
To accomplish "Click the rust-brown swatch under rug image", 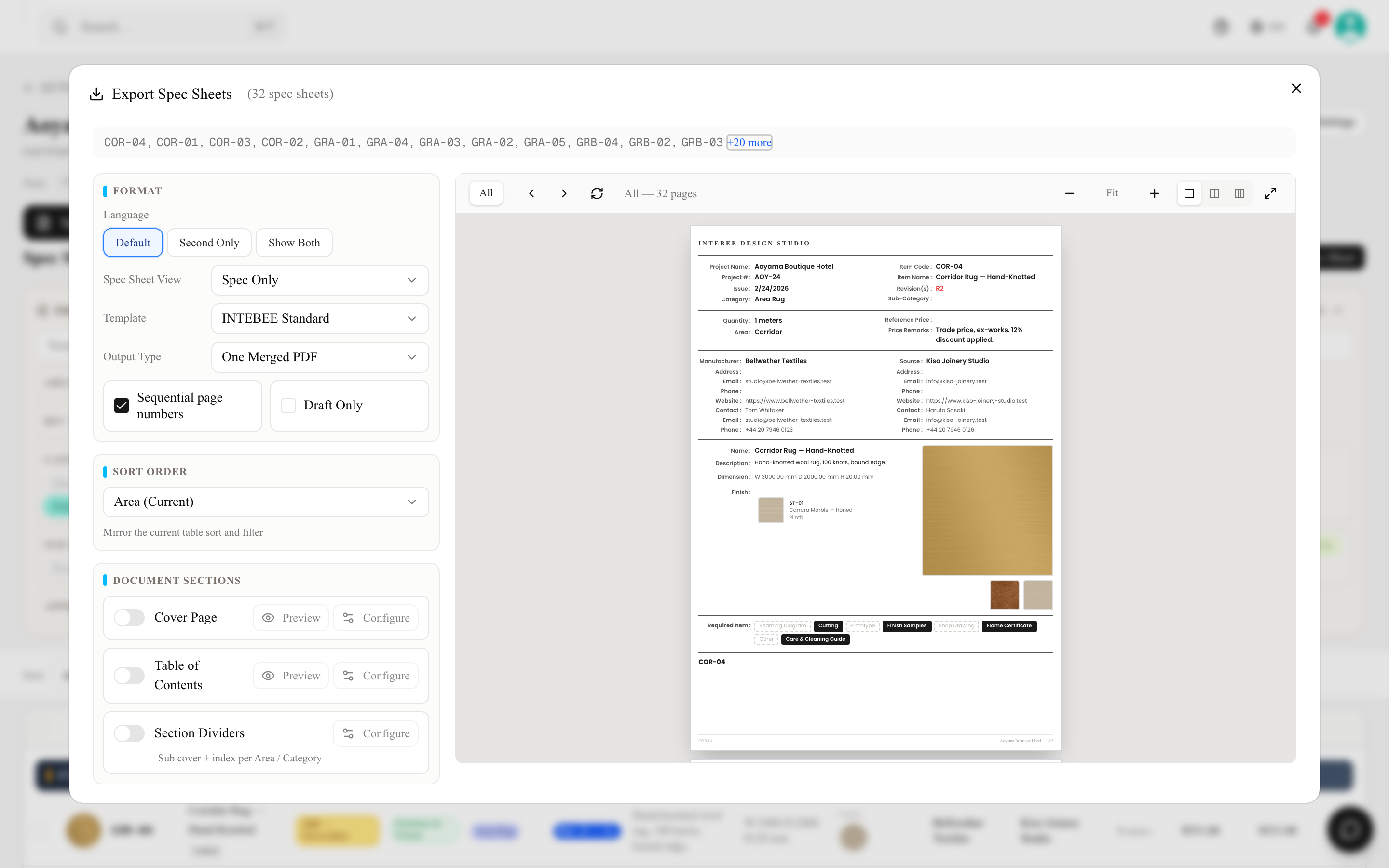I will [1005, 595].
